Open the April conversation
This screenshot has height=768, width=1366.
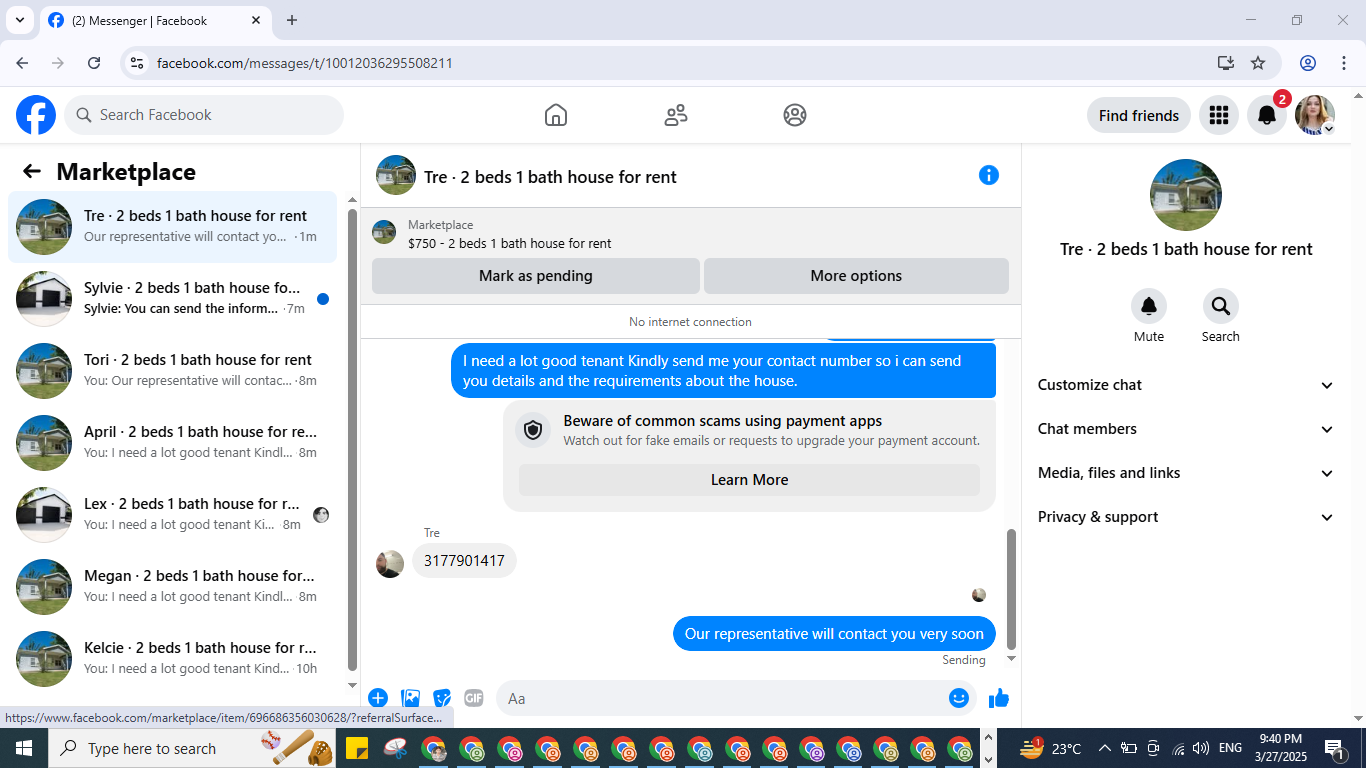[173, 443]
